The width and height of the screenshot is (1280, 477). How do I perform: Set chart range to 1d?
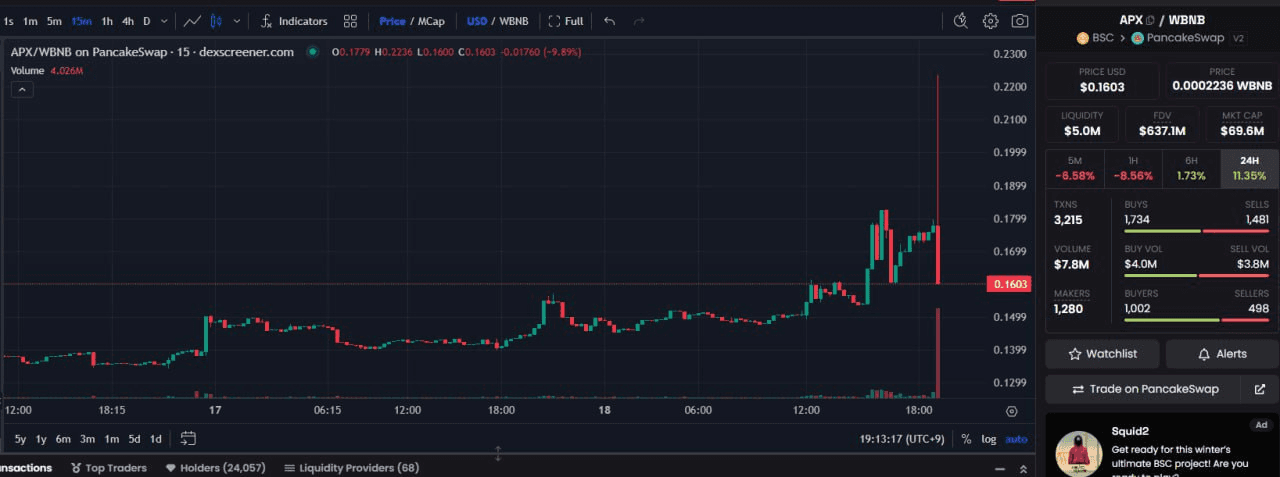[x=156, y=439]
